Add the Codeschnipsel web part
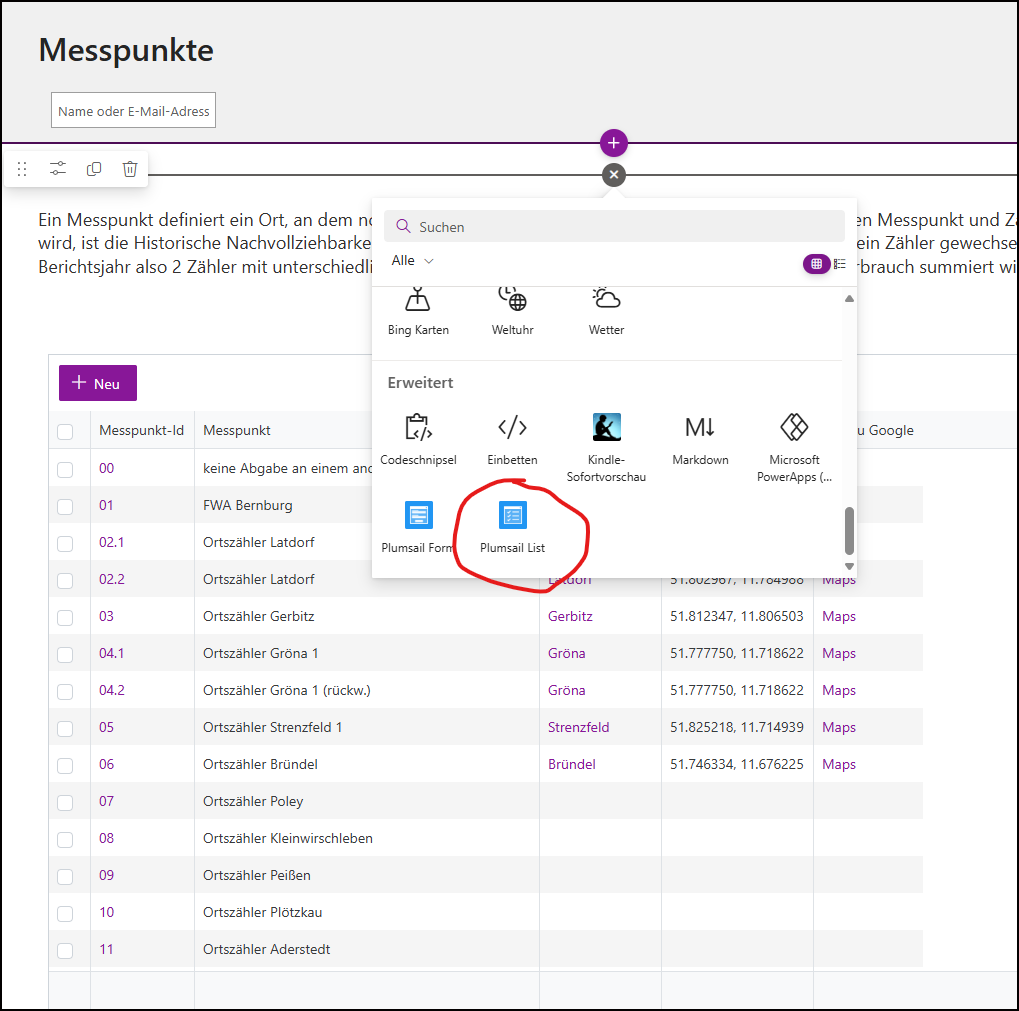 pyautogui.click(x=418, y=439)
